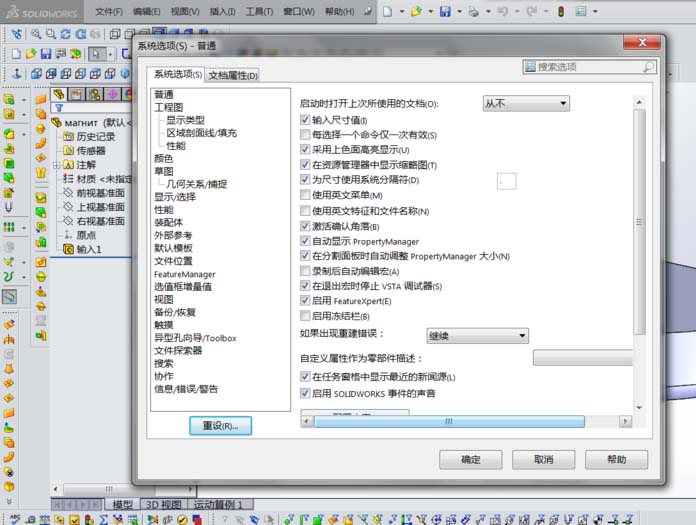Click the Save icon in second toolbar row
The height and width of the screenshot is (525, 696).
pos(46,54)
